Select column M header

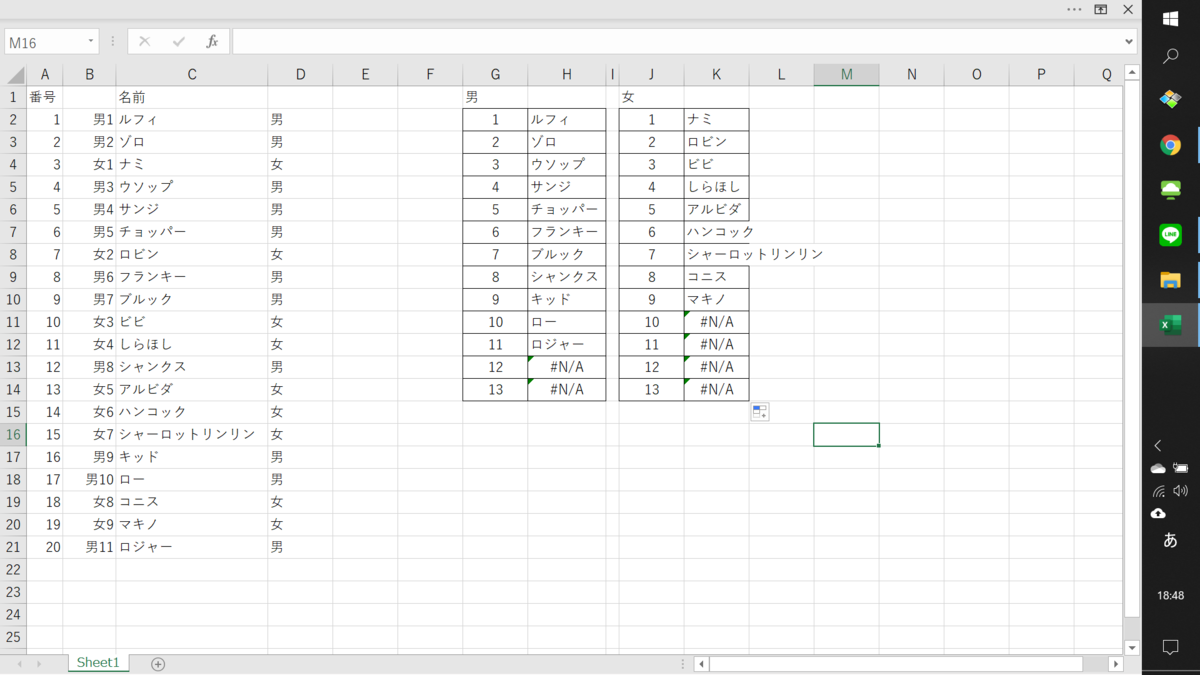[x=846, y=75]
